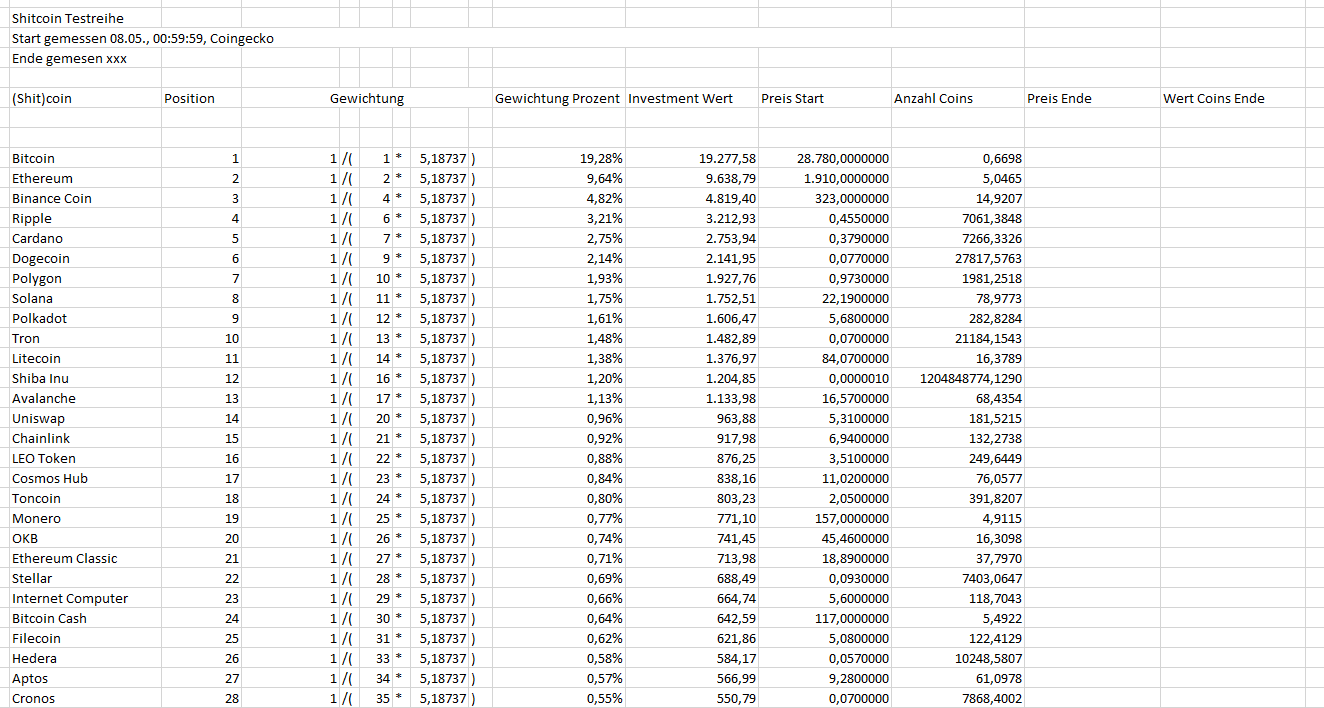Click the start price '0,9730000'
The height and width of the screenshot is (708, 1324).
[824, 278]
